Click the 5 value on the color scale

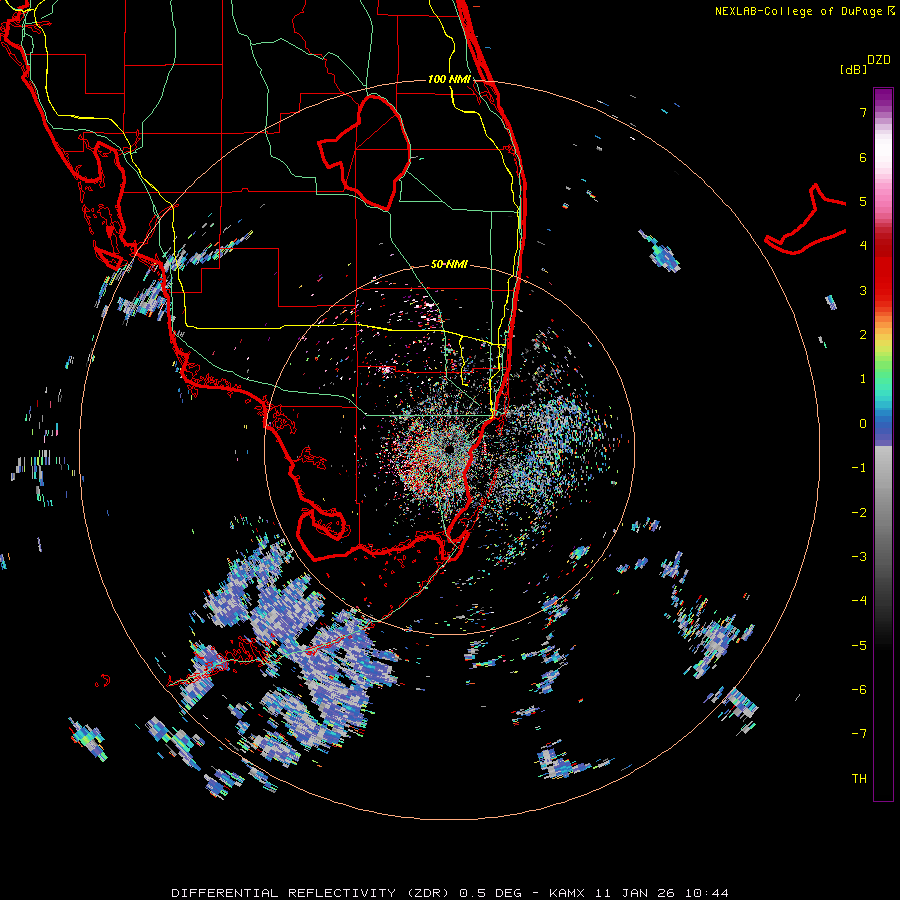(863, 201)
